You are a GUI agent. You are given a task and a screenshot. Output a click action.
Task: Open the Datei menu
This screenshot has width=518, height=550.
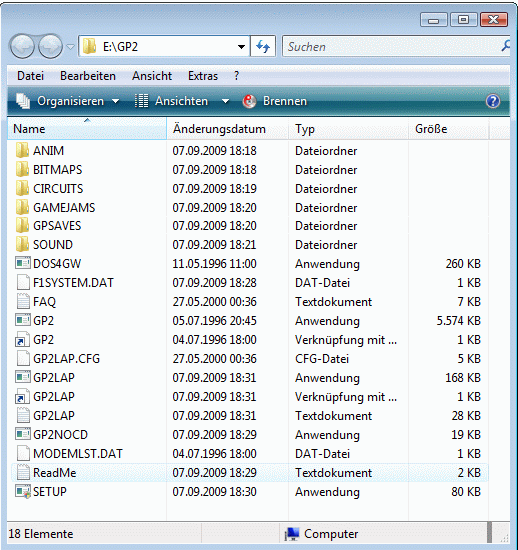31,76
